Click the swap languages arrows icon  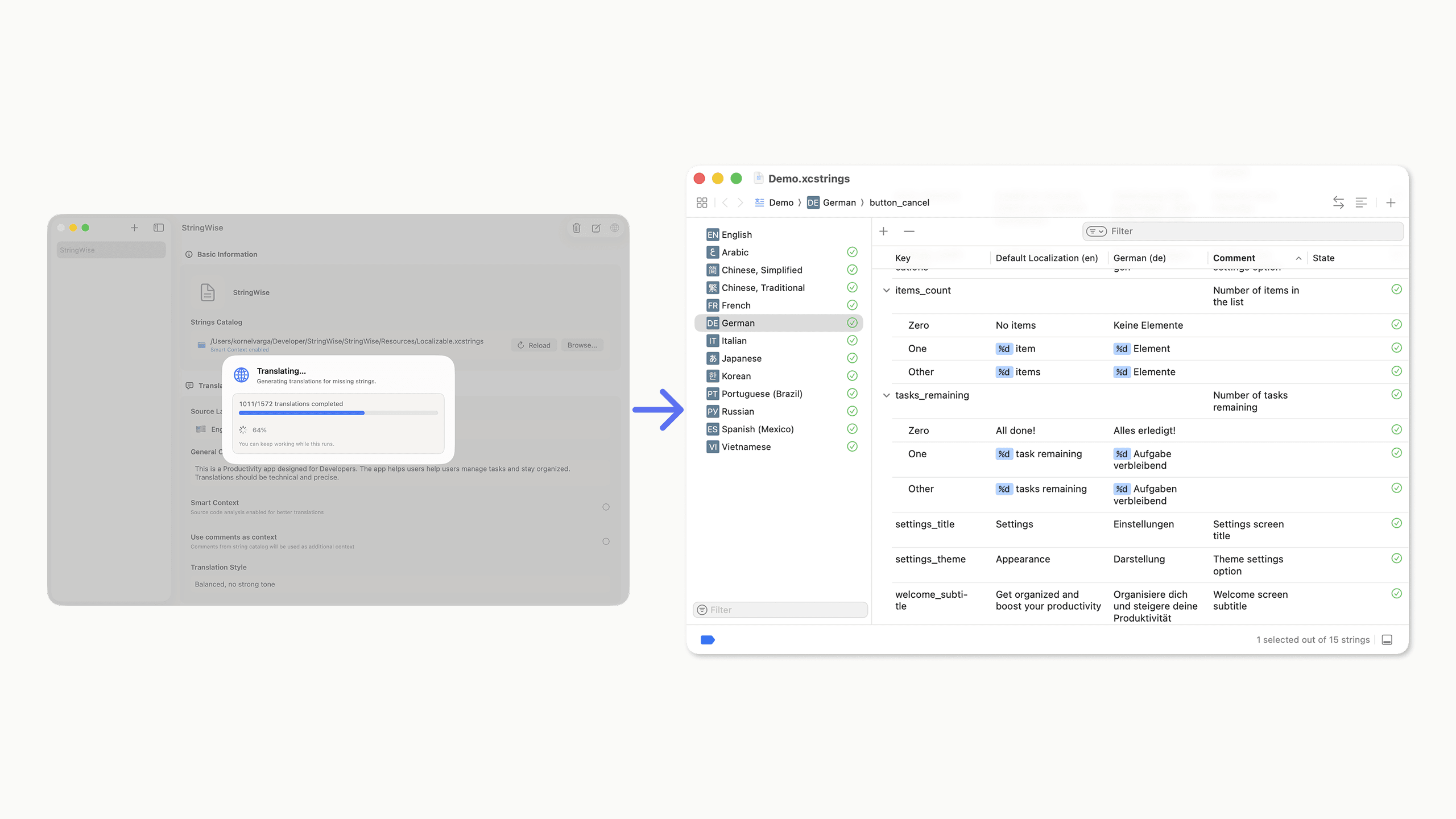1338,202
